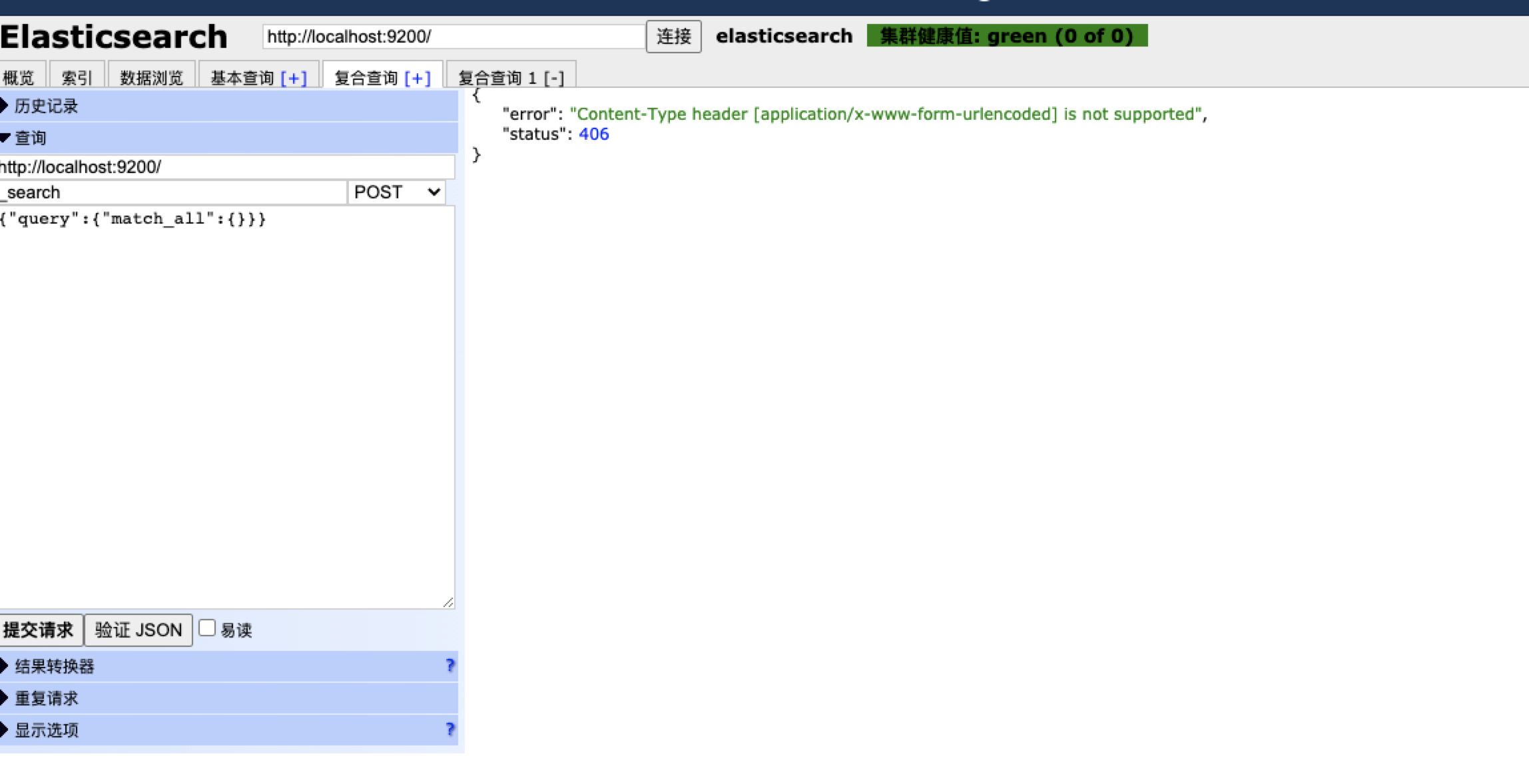Expand the 历史记录 section

[45, 106]
